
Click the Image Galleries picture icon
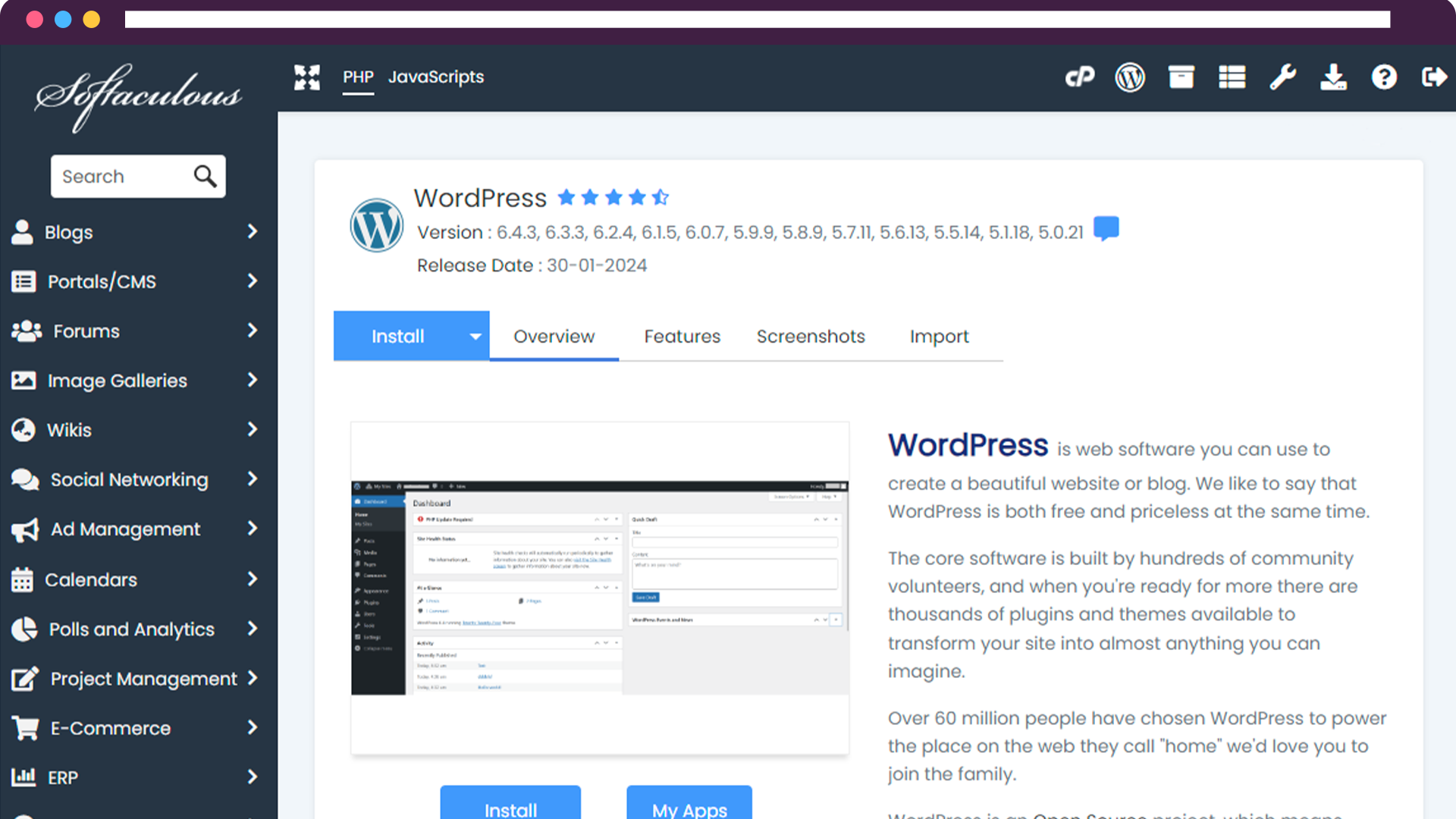tap(24, 380)
